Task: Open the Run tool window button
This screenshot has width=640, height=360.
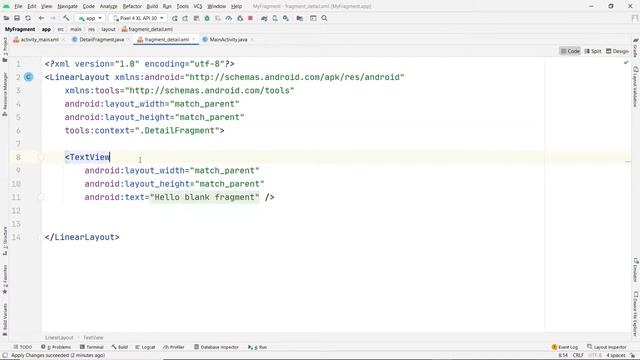Action: (257, 347)
